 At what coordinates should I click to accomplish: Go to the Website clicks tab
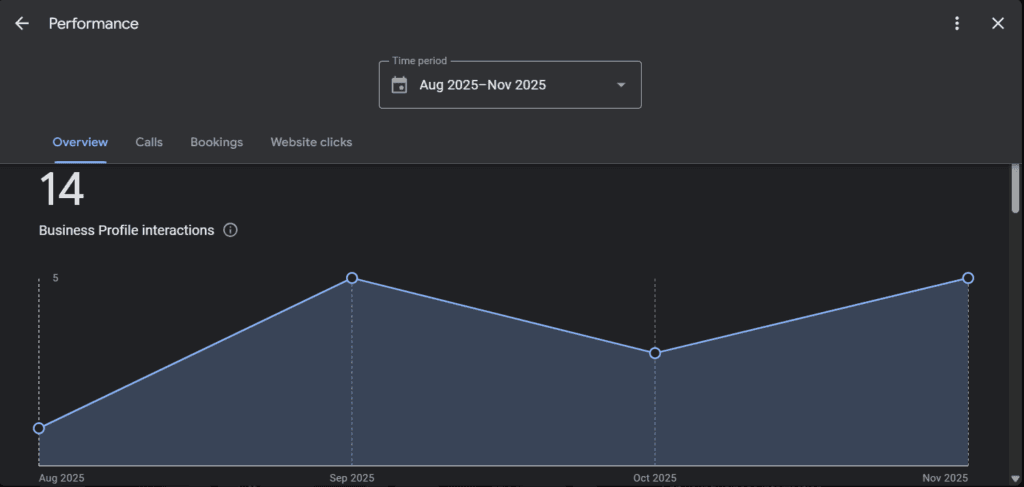pyautogui.click(x=311, y=142)
